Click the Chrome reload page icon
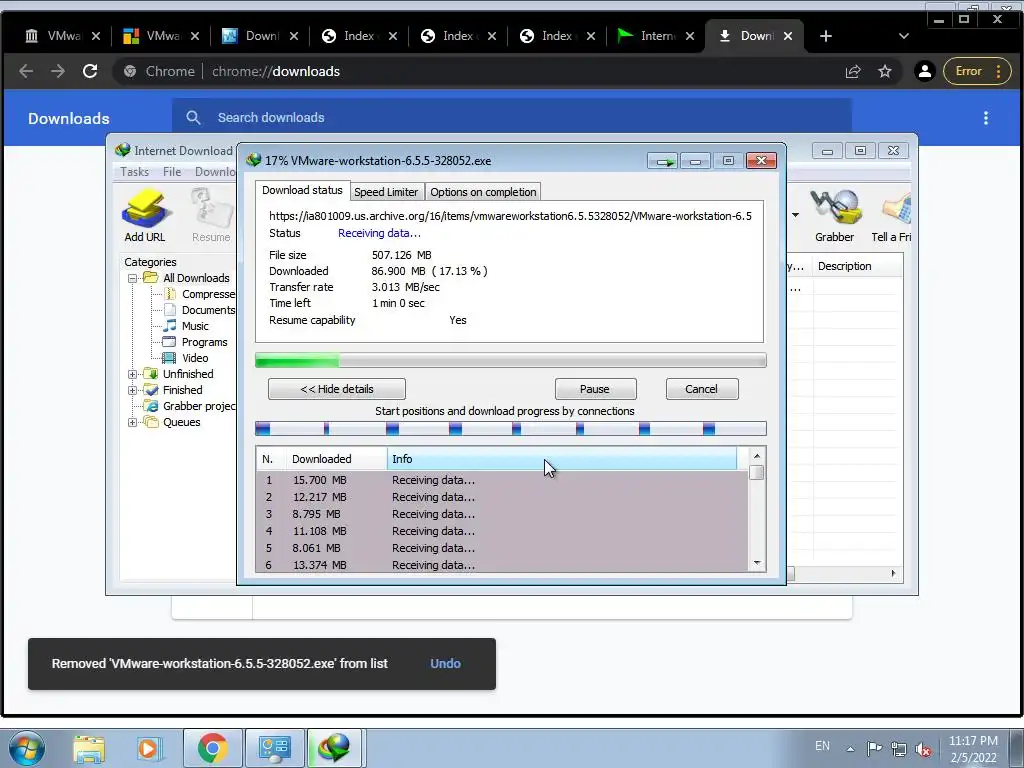The height and width of the screenshot is (768, 1024). point(90,71)
